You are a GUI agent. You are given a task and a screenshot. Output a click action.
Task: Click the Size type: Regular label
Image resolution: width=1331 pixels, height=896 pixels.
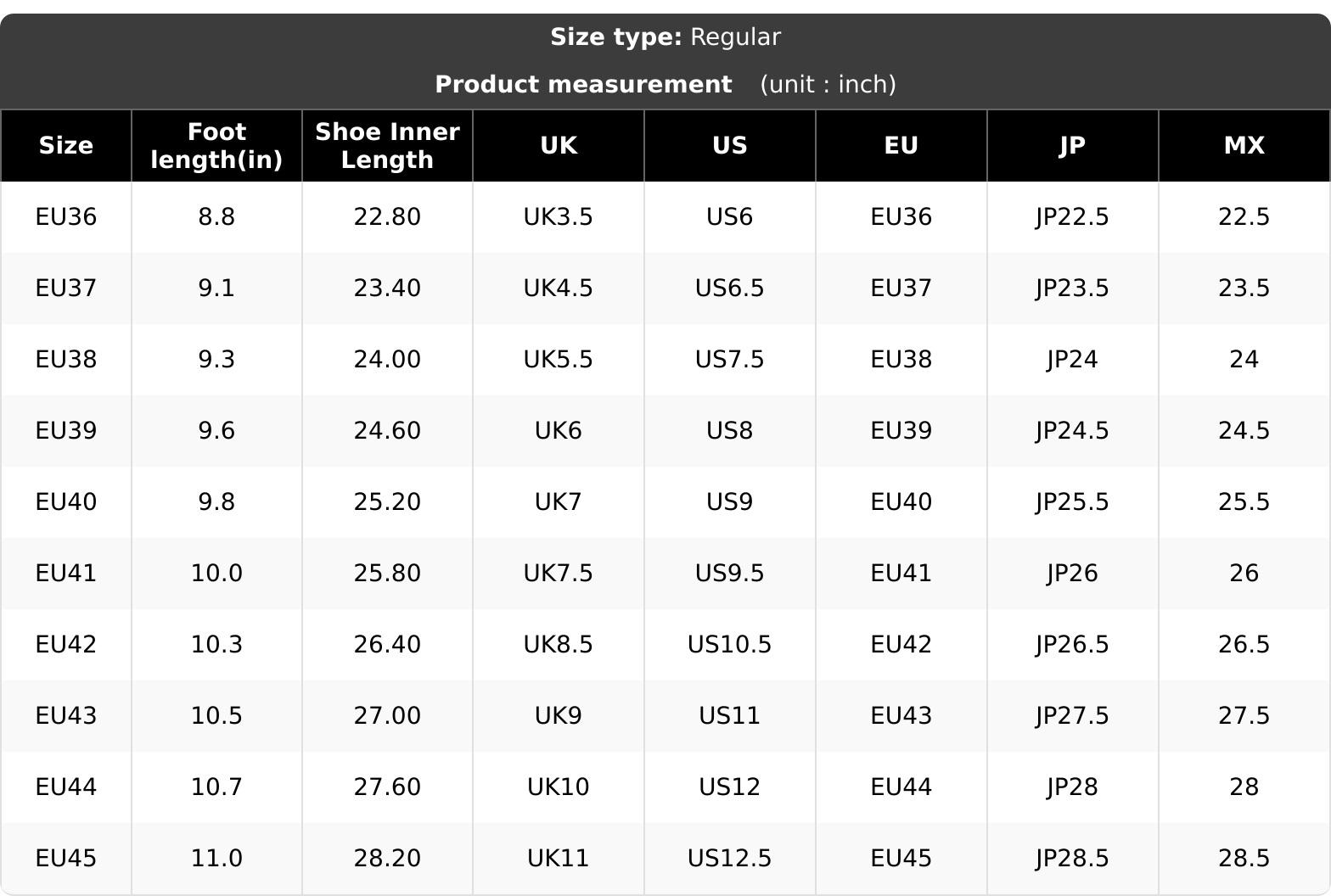point(665,37)
